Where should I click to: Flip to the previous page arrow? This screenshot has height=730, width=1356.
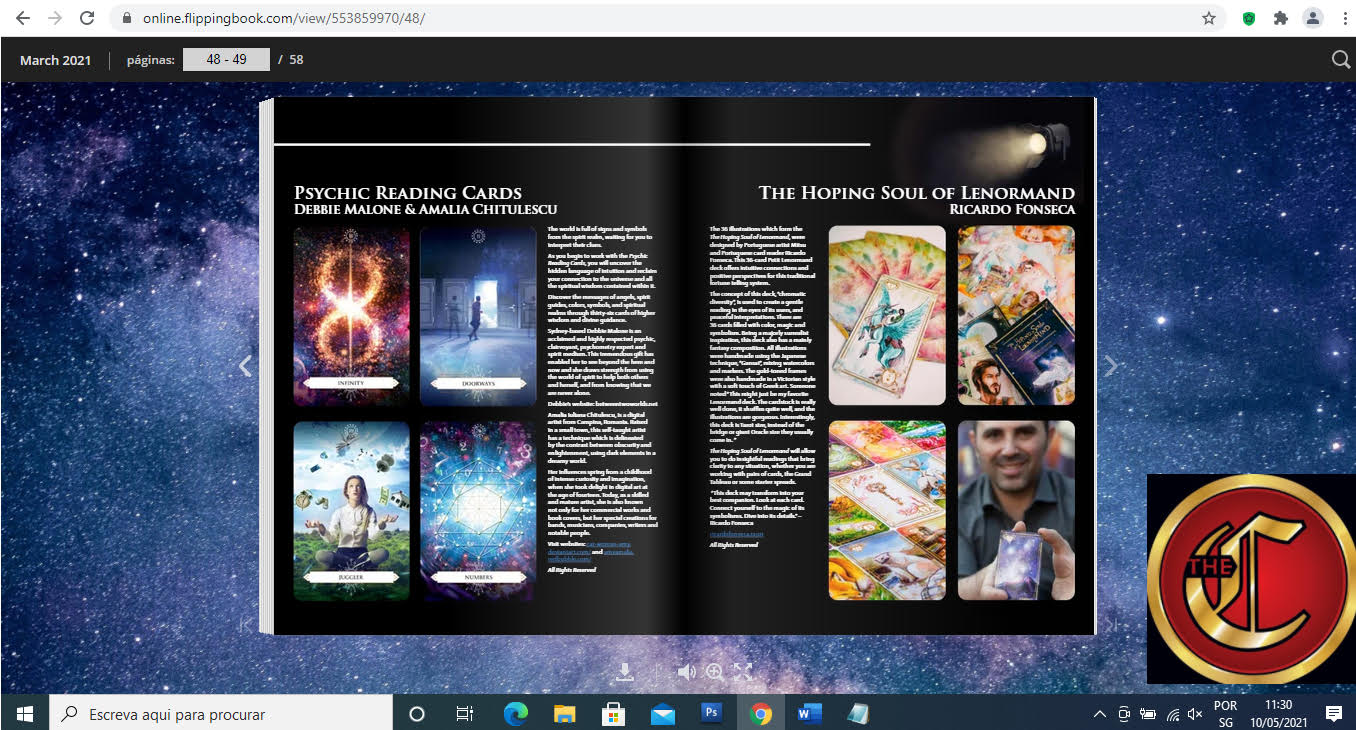(x=246, y=366)
